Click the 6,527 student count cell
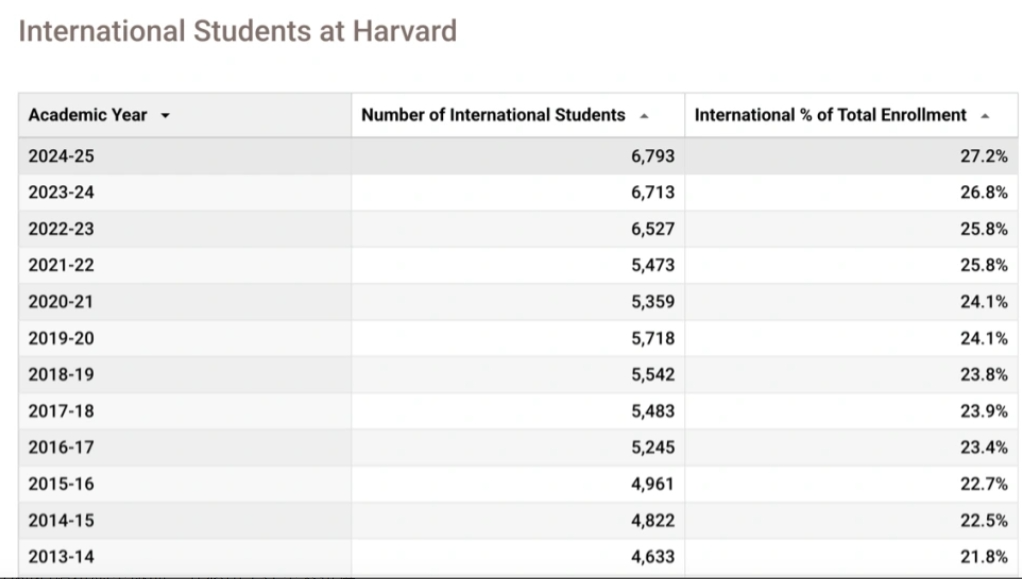 [653, 229]
